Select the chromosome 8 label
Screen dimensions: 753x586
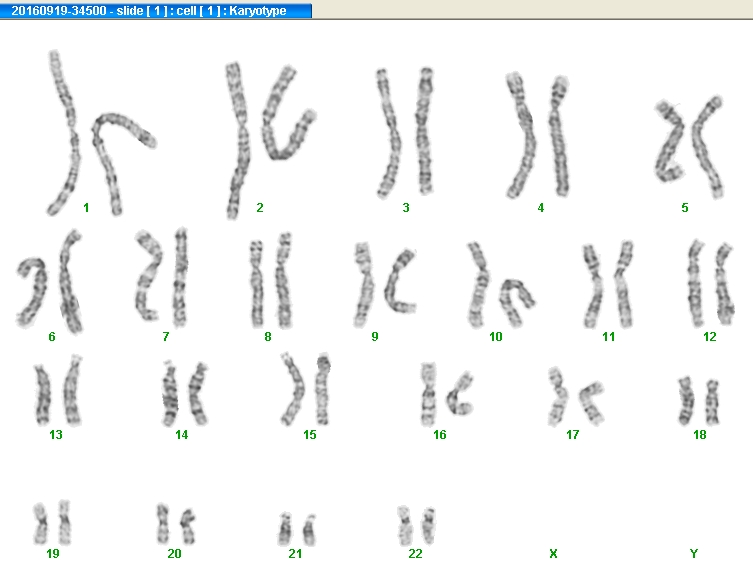point(268,337)
